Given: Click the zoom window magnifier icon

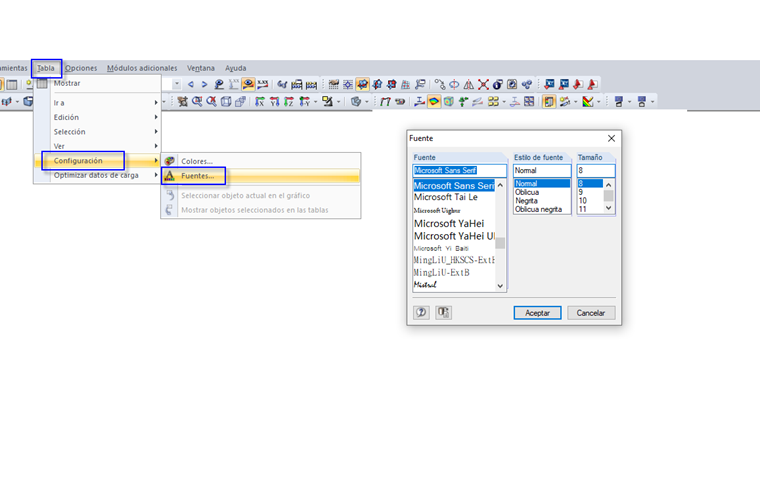Looking at the screenshot, I should pos(197,101).
